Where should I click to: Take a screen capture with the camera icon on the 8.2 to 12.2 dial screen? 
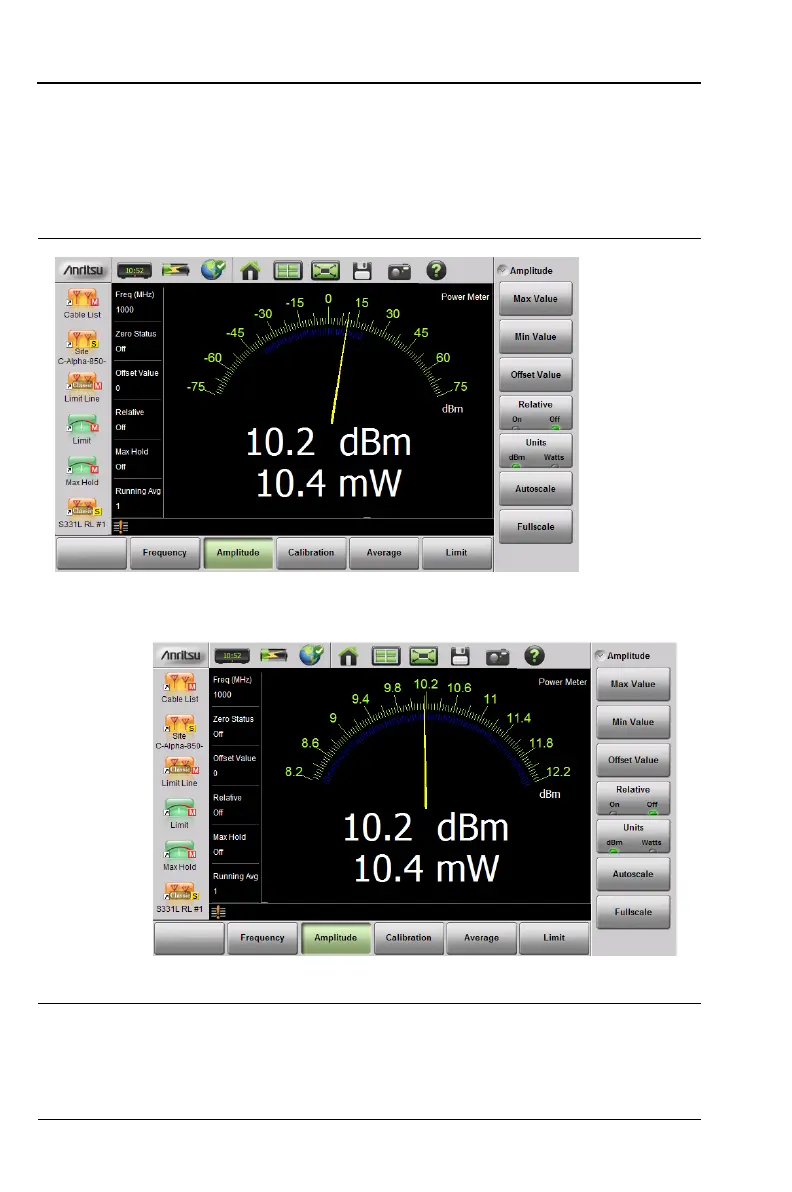(x=497, y=657)
